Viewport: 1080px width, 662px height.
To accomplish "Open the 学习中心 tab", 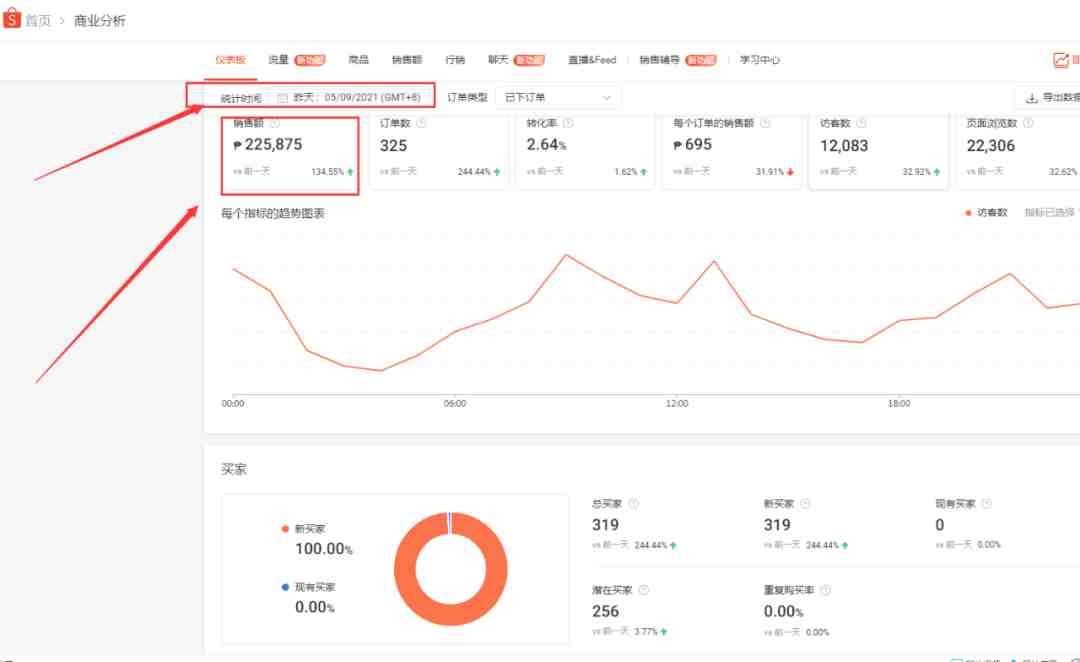I will [x=760, y=60].
